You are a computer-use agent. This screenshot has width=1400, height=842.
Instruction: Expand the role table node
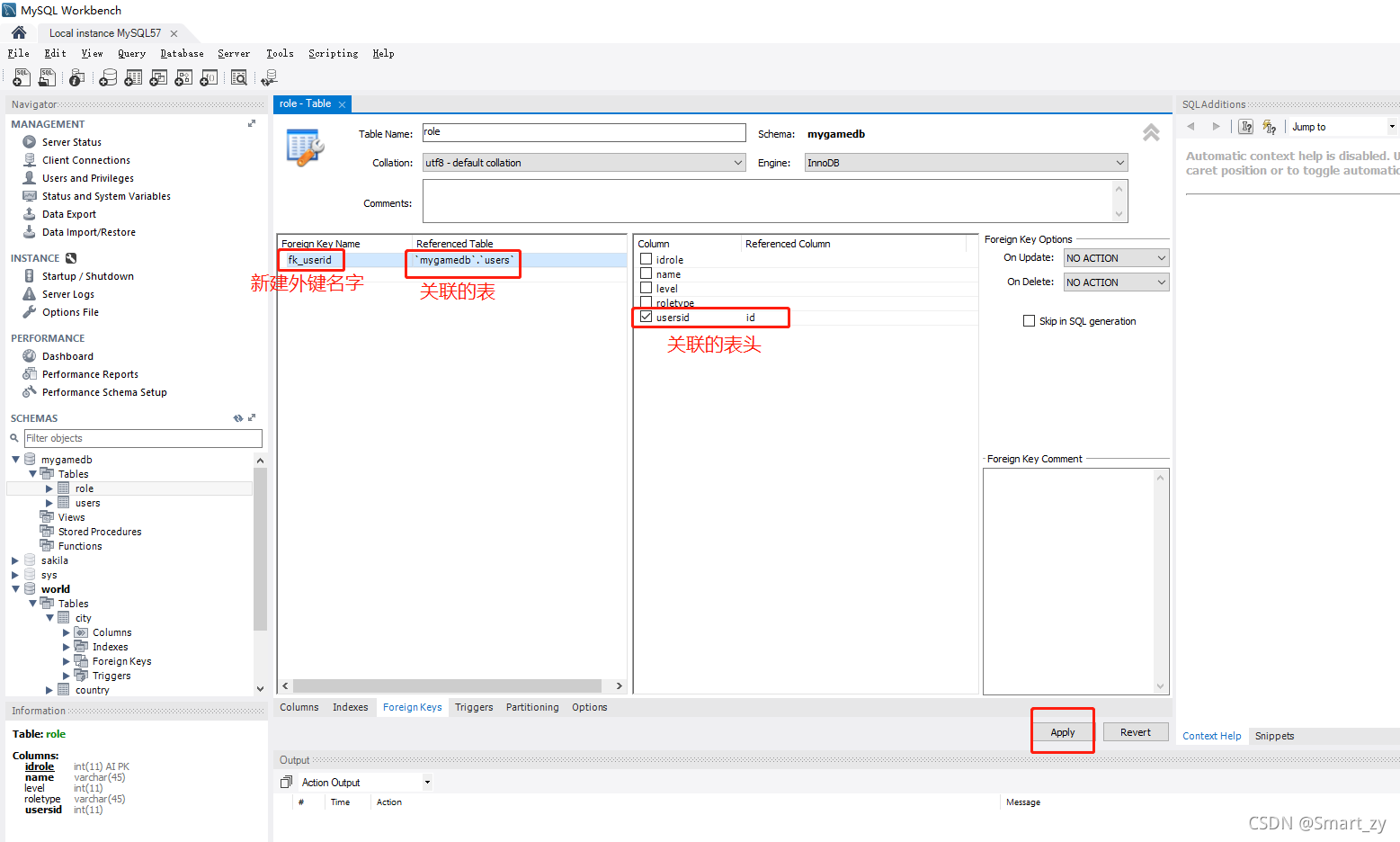pos(49,488)
